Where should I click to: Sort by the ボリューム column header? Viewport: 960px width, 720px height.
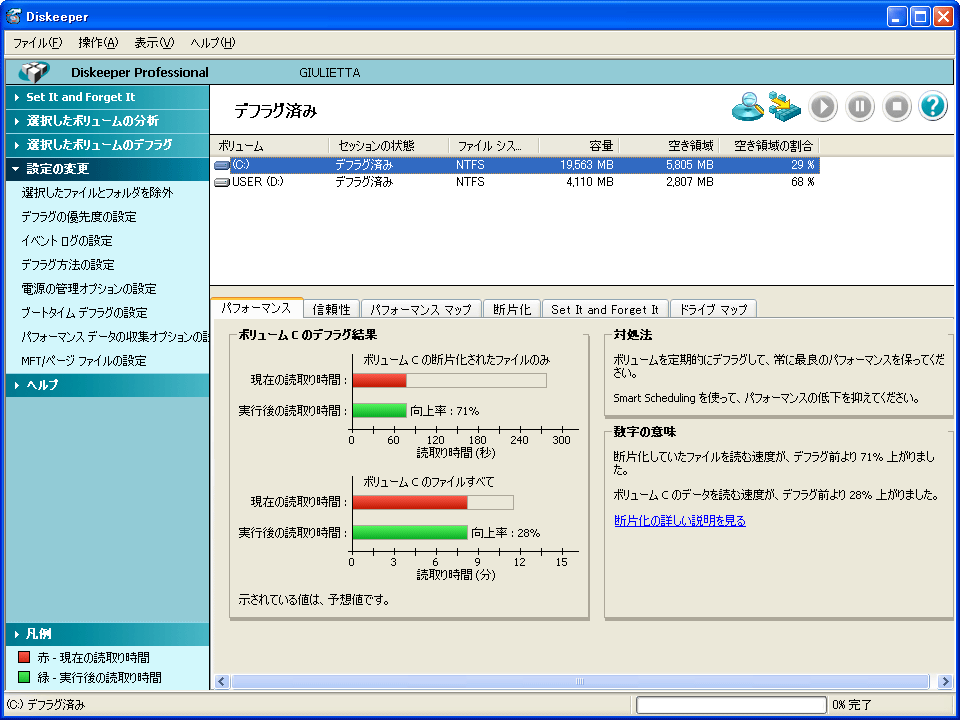pos(270,146)
